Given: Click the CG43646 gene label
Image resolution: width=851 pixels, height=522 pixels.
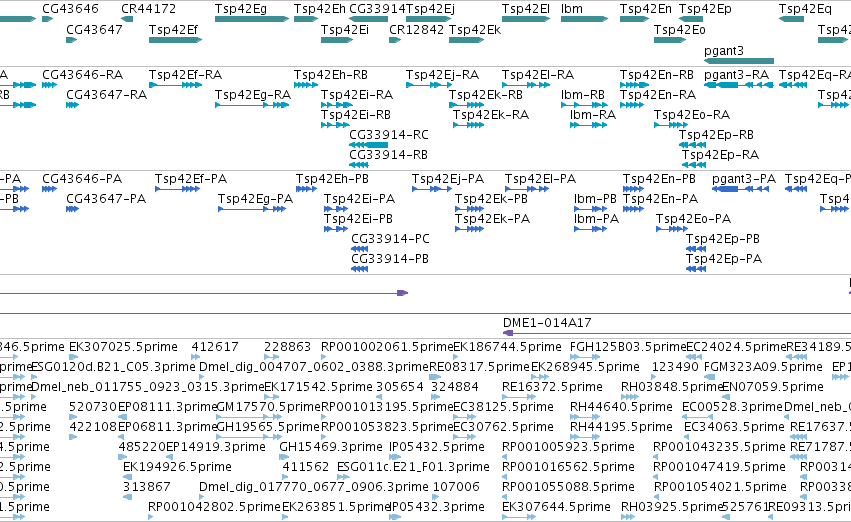Looking at the screenshot, I should [71, 9].
